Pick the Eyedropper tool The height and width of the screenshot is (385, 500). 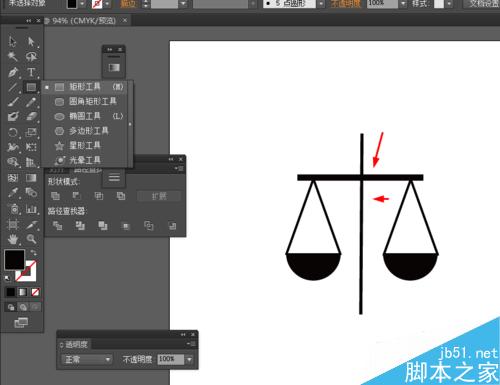click(x=13, y=192)
